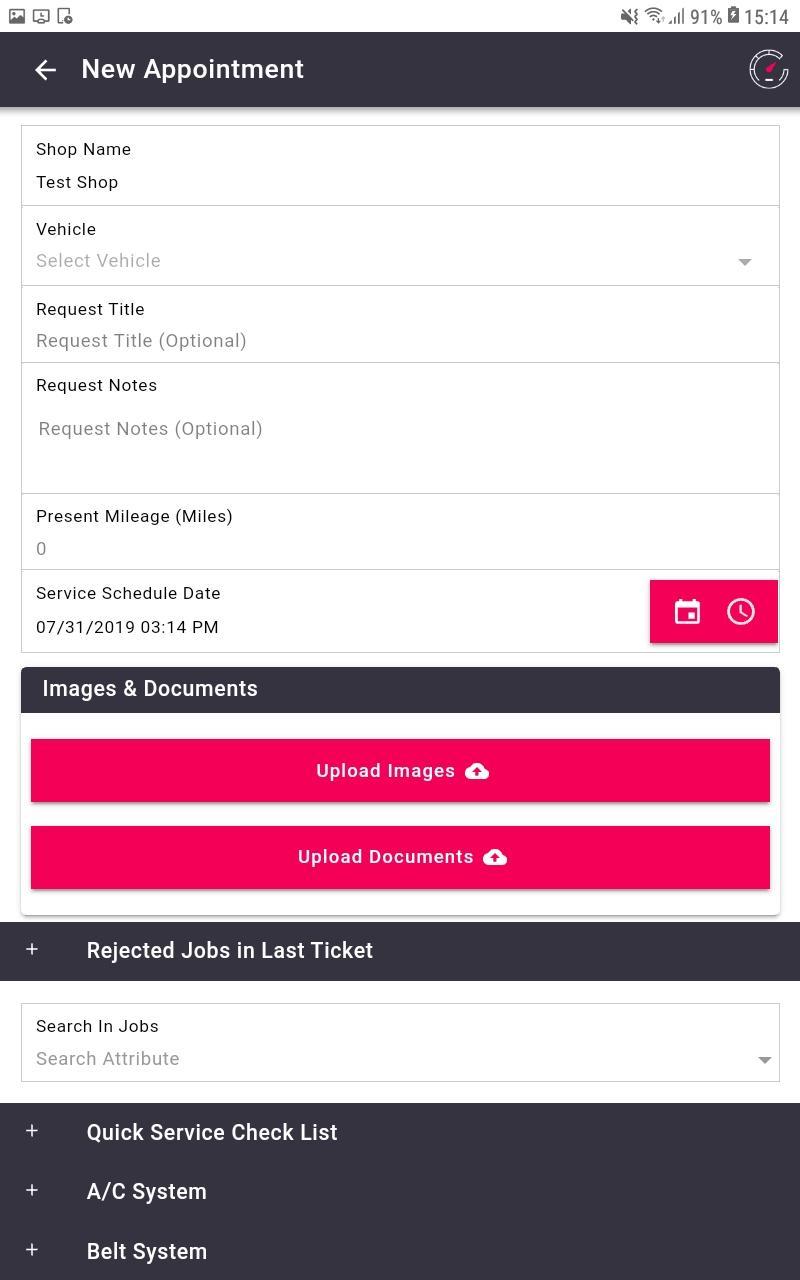
Task: Tap the muted sound status icon
Action: click(629, 16)
